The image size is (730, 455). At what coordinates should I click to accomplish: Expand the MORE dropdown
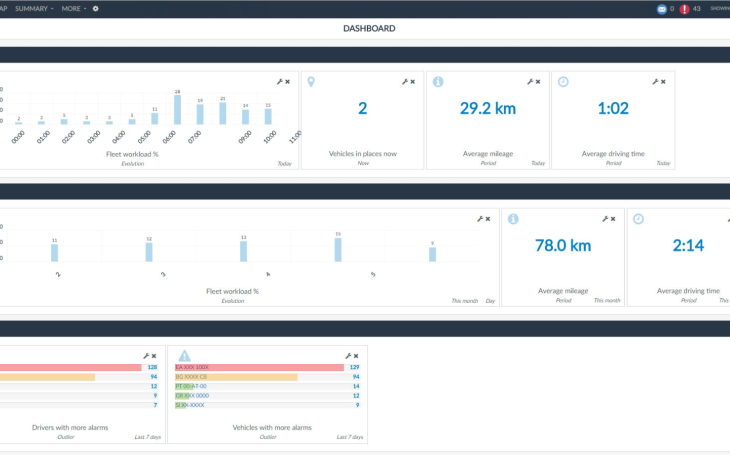(x=73, y=8)
